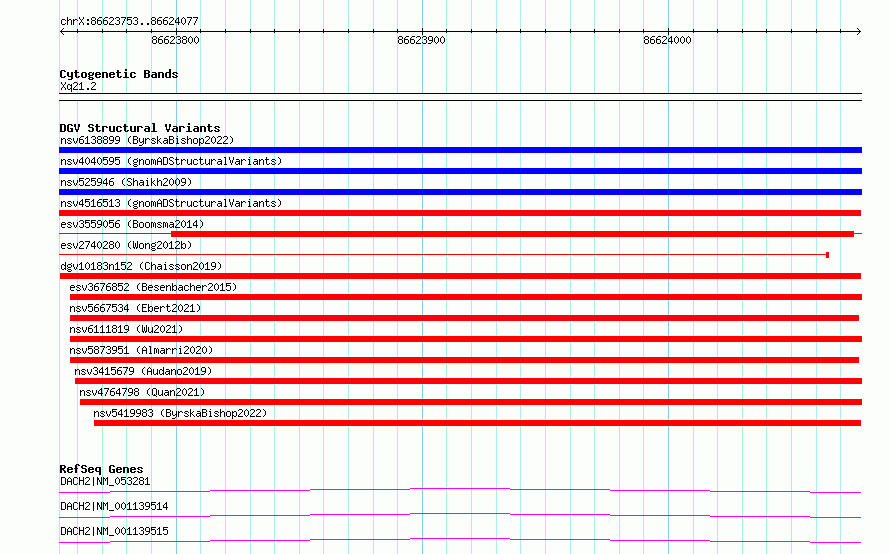Click the magenta line of DACH2|NM_053281
890x554 pixels.
pyautogui.click(x=460, y=490)
